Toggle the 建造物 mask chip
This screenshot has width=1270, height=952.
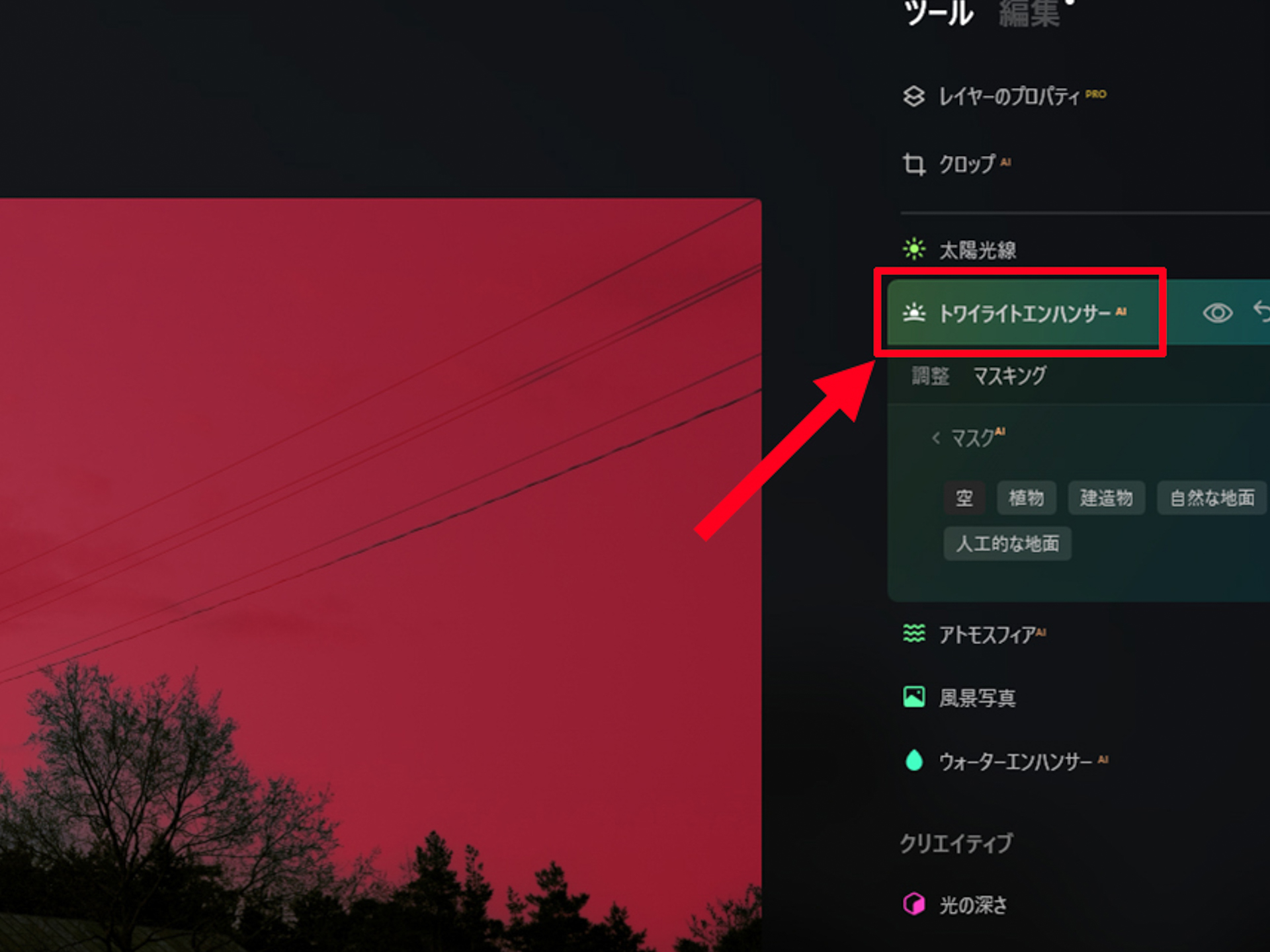pyautogui.click(x=1106, y=498)
